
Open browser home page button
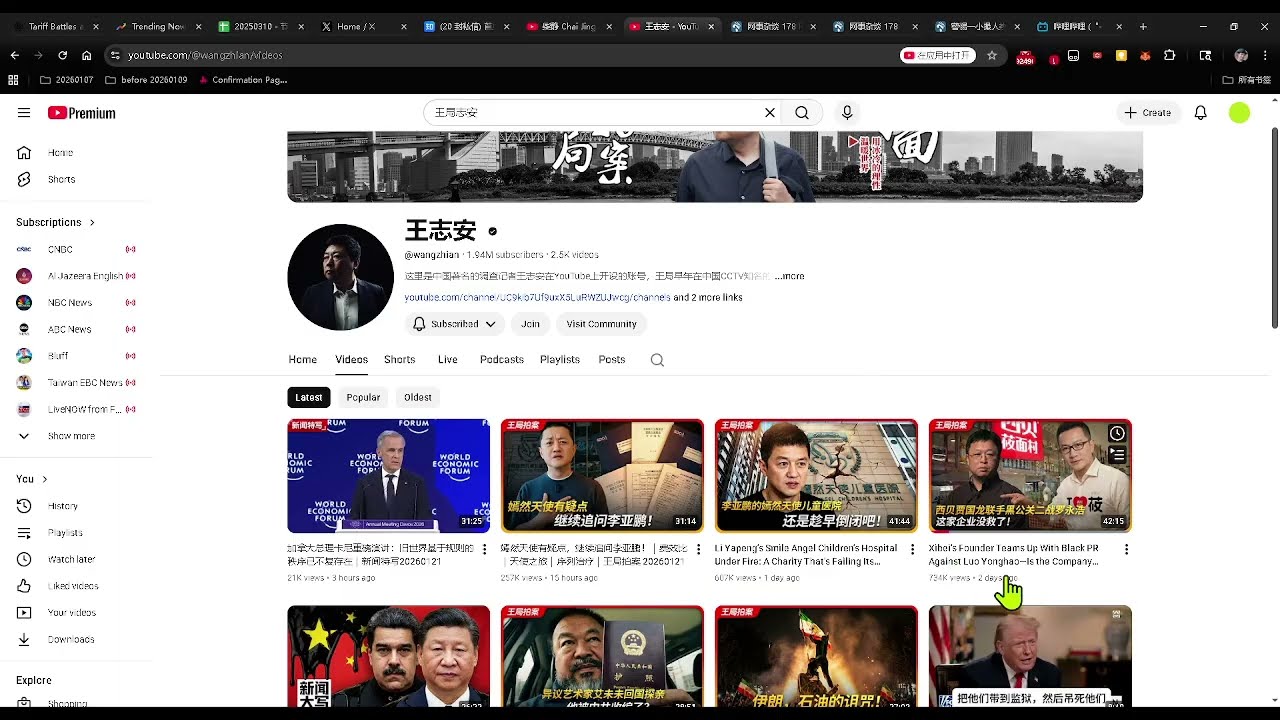(x=87, y=55)
